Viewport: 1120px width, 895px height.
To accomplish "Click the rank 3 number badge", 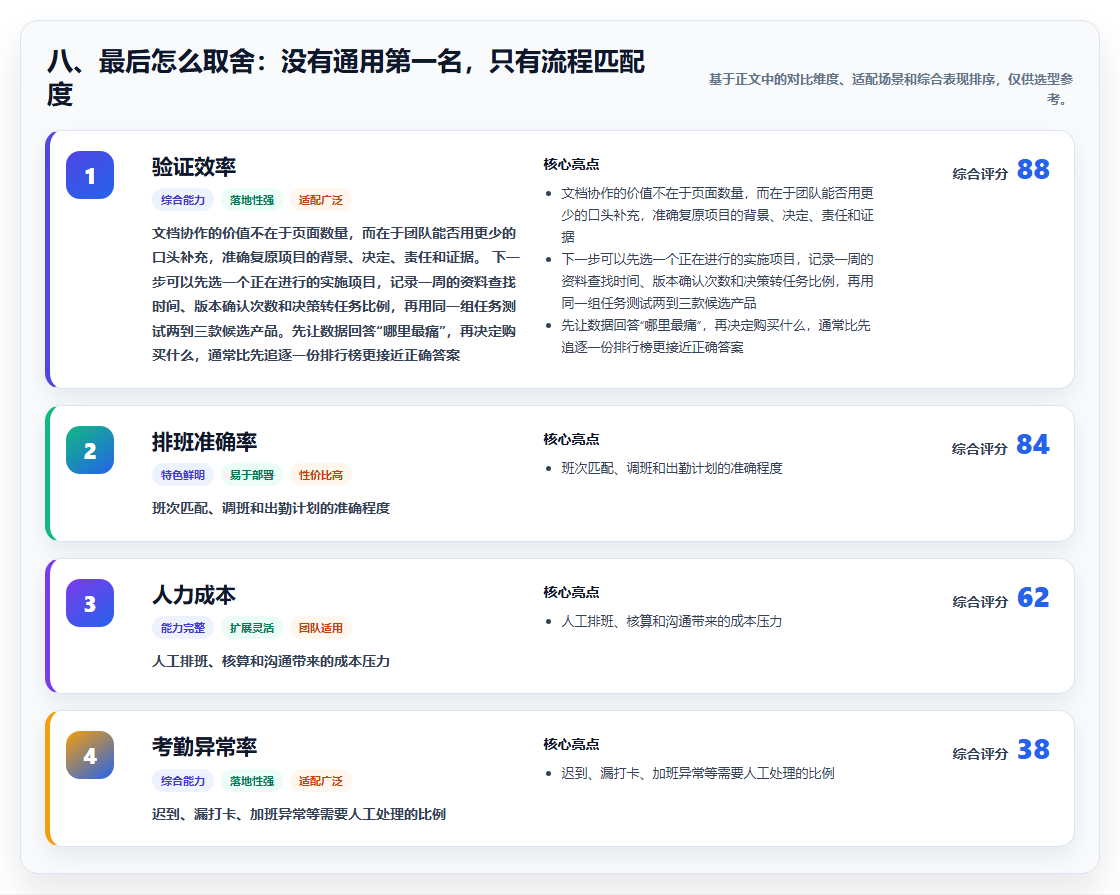I will 90,603.
